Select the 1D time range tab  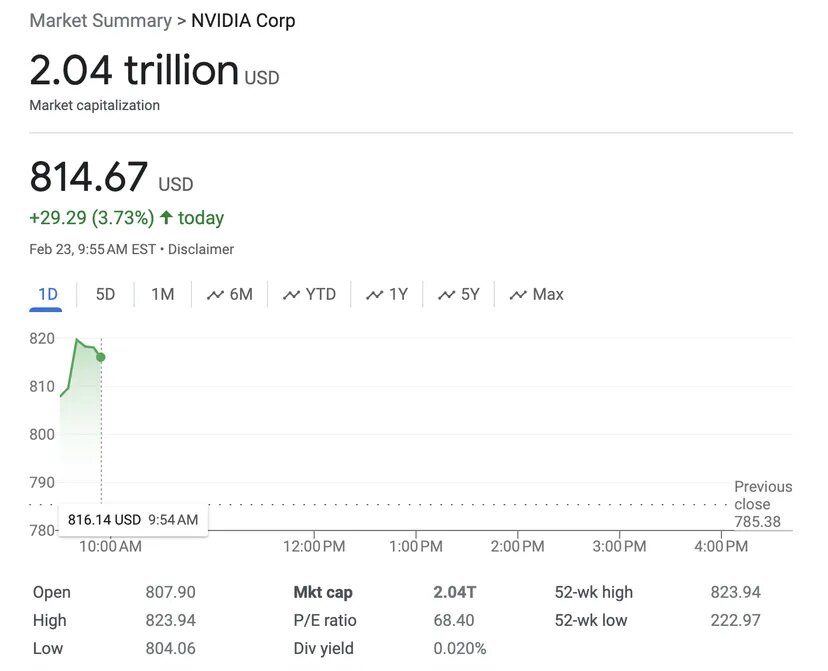tap(48, 294)
